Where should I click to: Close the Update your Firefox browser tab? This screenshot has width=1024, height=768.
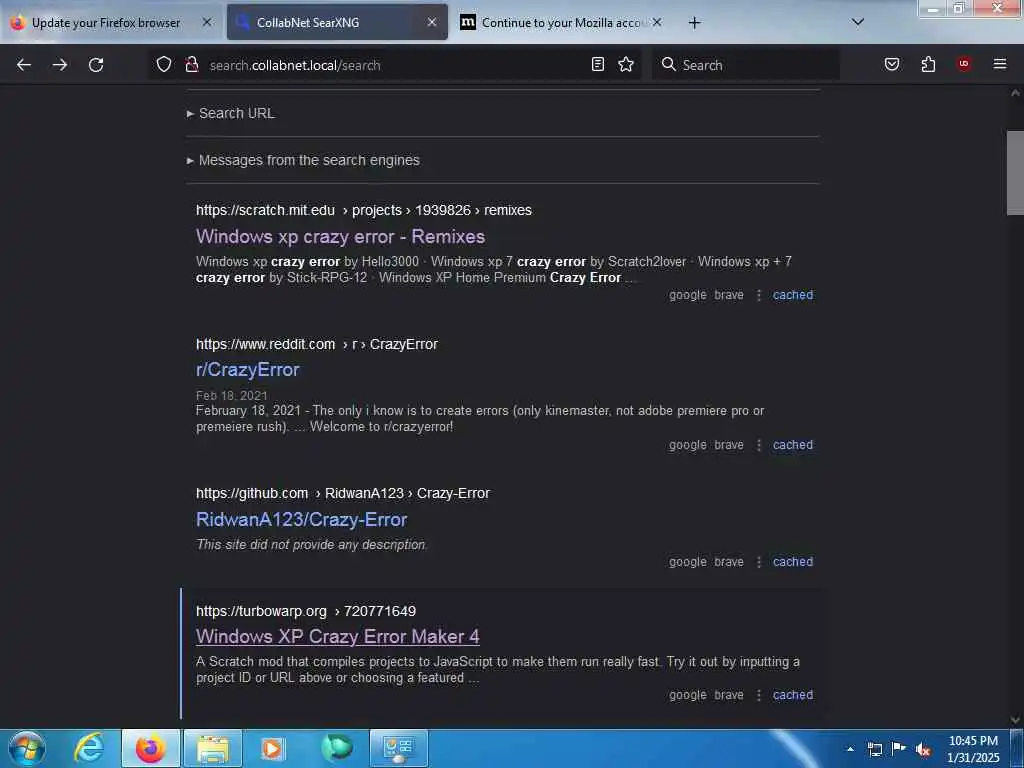click(x=207, y=22)
